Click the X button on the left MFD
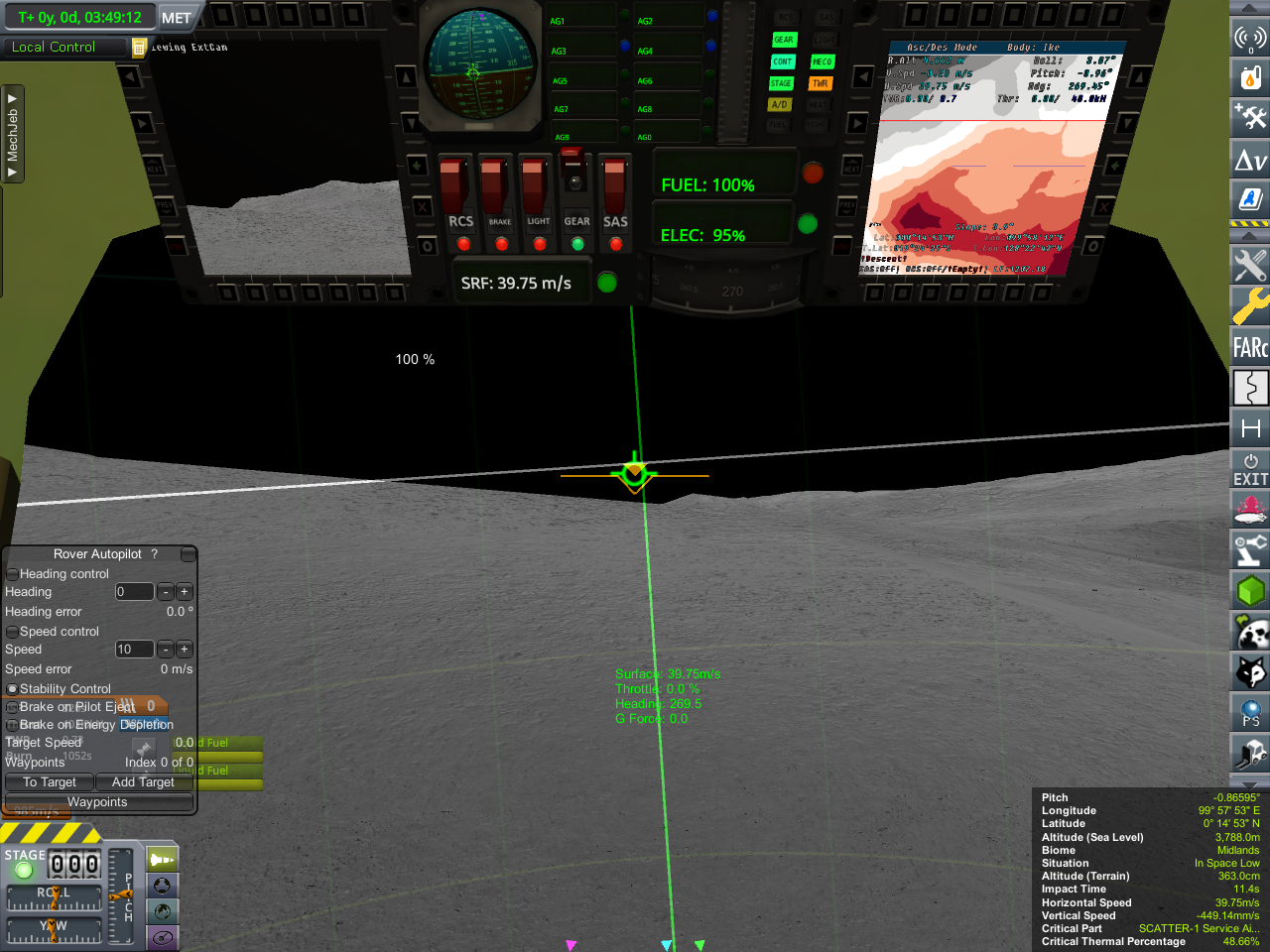Screen dimensions: 1270x952 (423, 207)
